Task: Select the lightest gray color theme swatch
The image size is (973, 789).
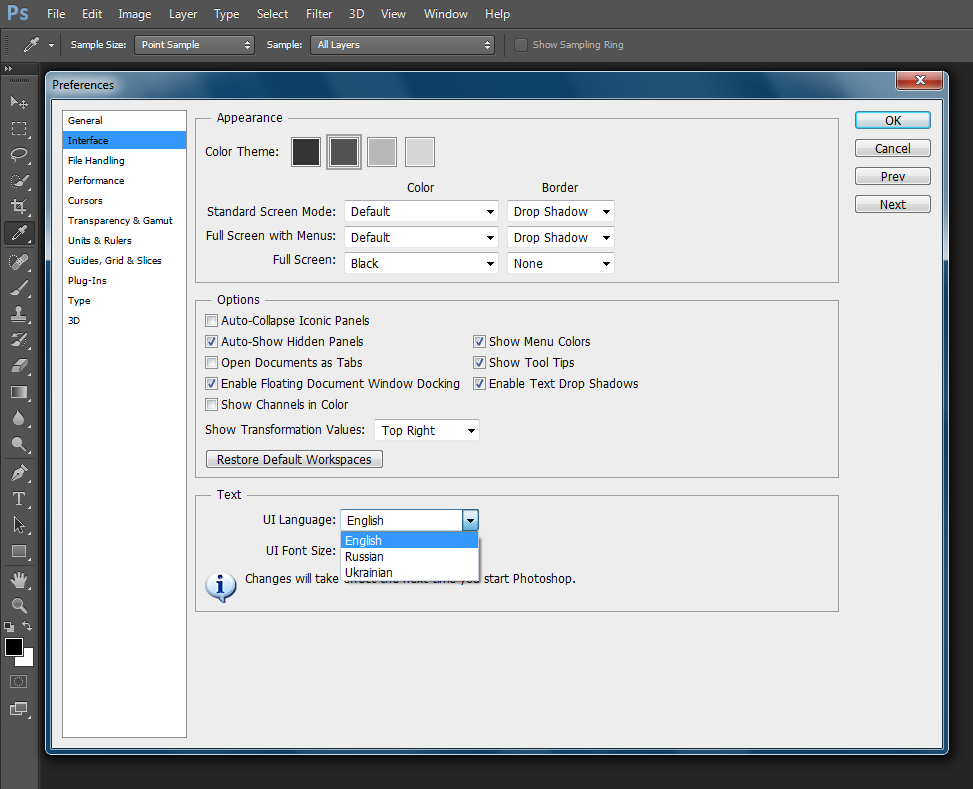Action: pyautogui.click(x=420, y=152)
